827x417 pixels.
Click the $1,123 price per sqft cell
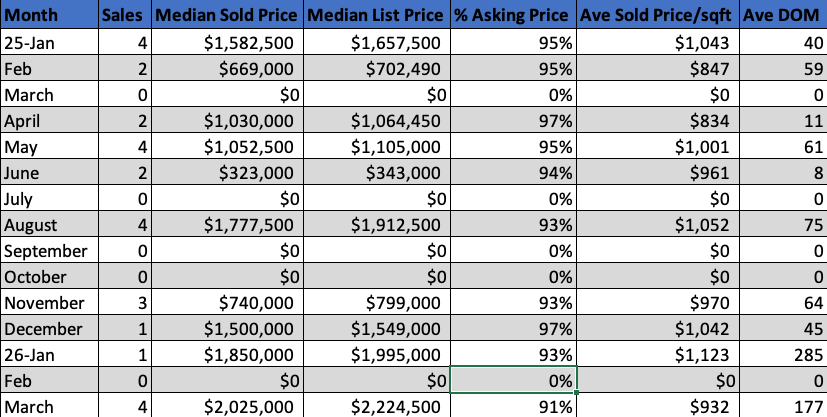pos(660,354)
